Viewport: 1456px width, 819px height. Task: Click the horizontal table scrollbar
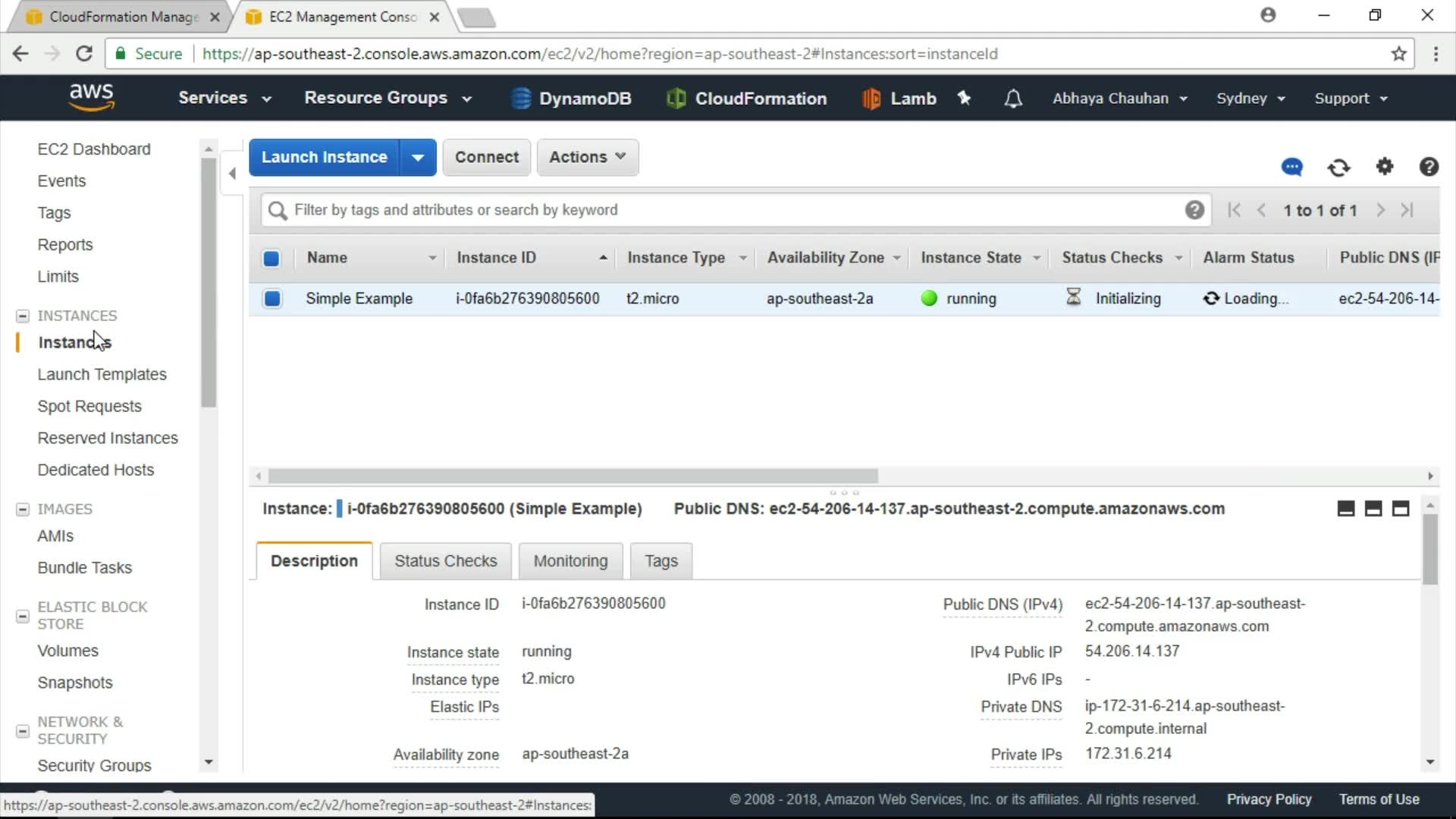pyautogui.click(x=573, y=476)
